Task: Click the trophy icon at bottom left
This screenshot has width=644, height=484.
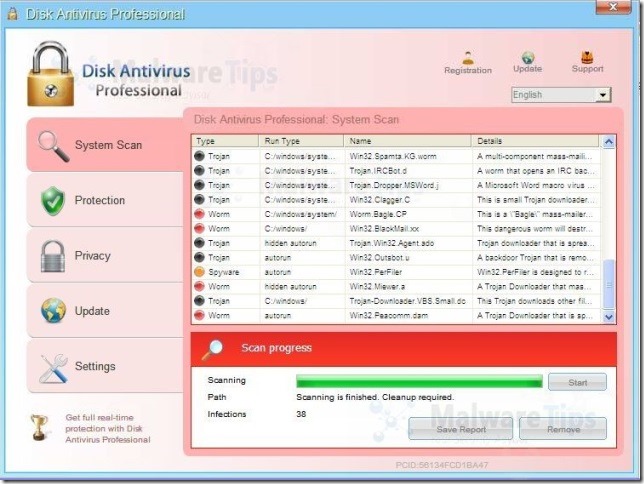Action: pos(39,427)
